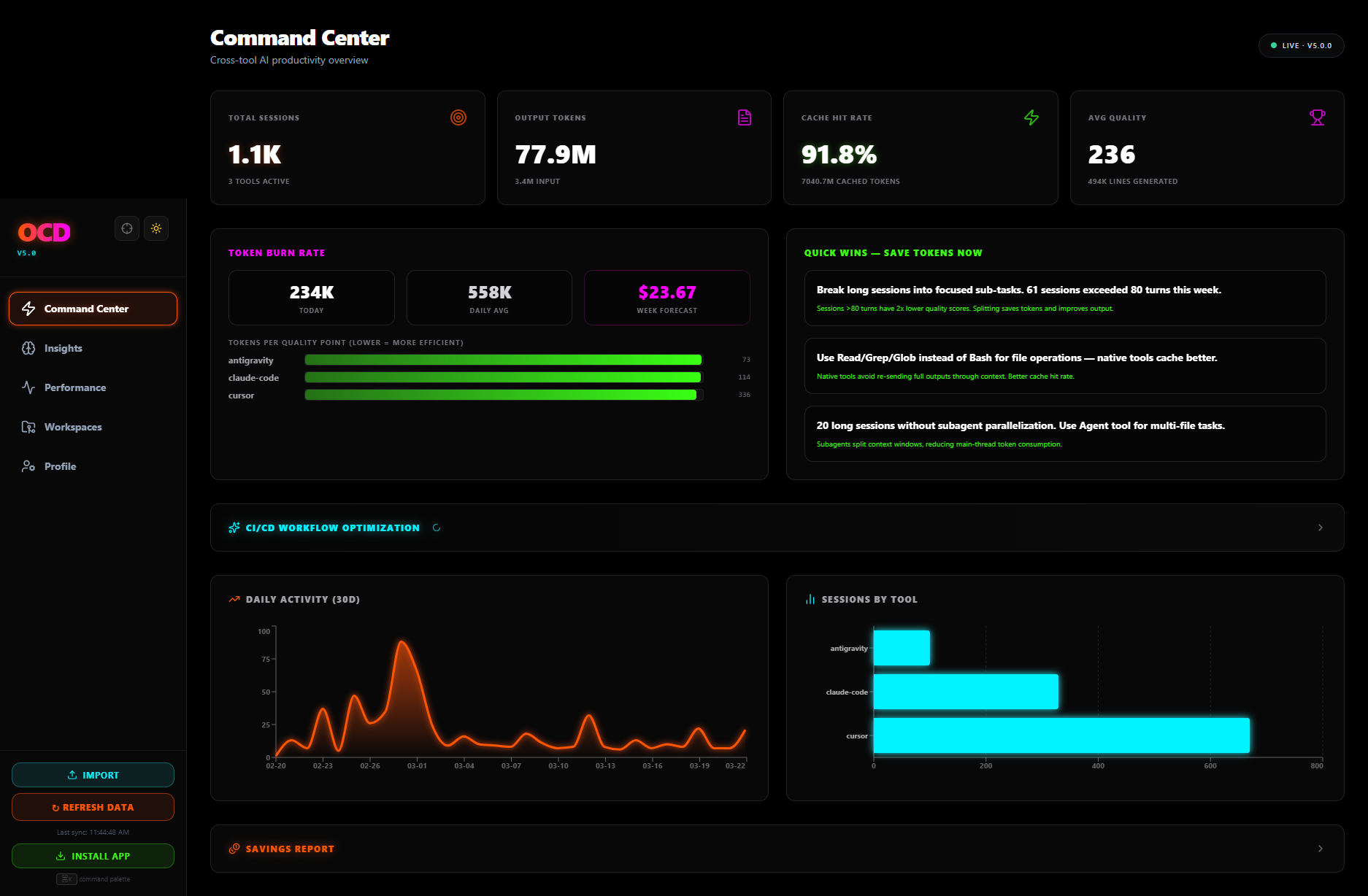Click the antigravity bar in Sessions By Tool
1368x896 pixels.
(902, 648)
